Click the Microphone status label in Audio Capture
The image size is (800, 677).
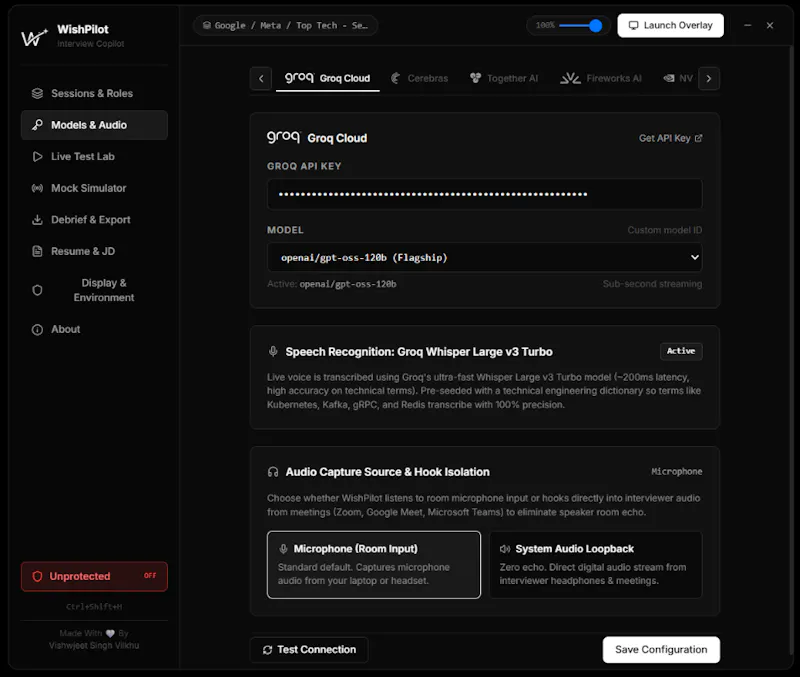(x=677, y=472)
